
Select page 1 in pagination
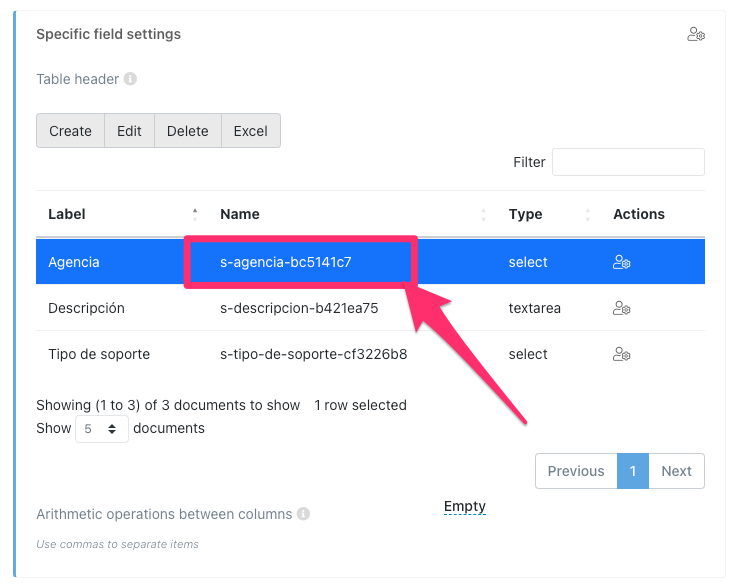coord(633,471)
